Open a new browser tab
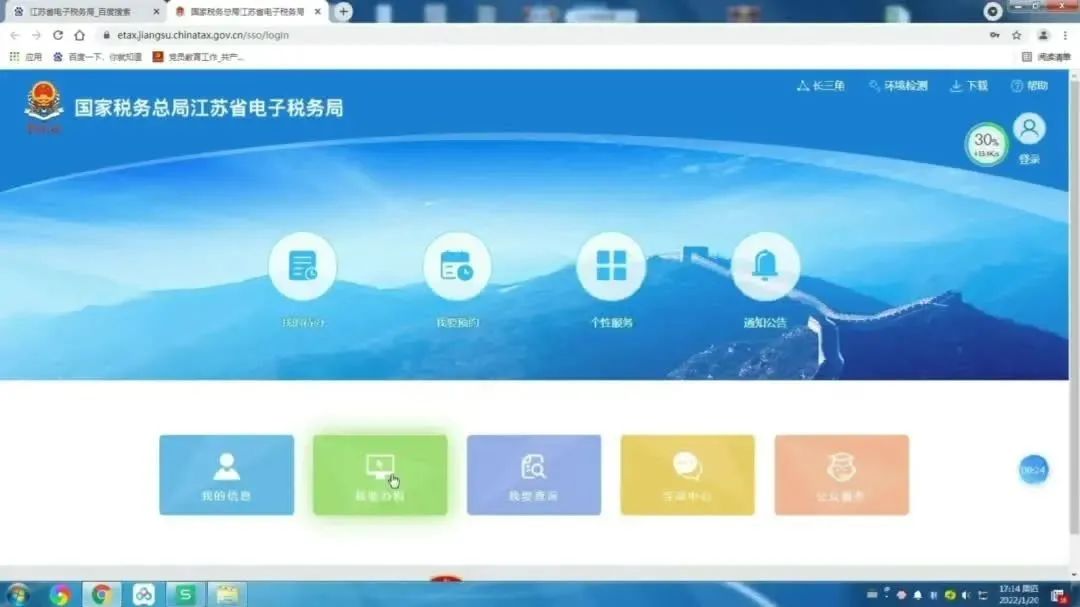The image size is (1080, 607). pyautogui.click(x=343, y=12)
